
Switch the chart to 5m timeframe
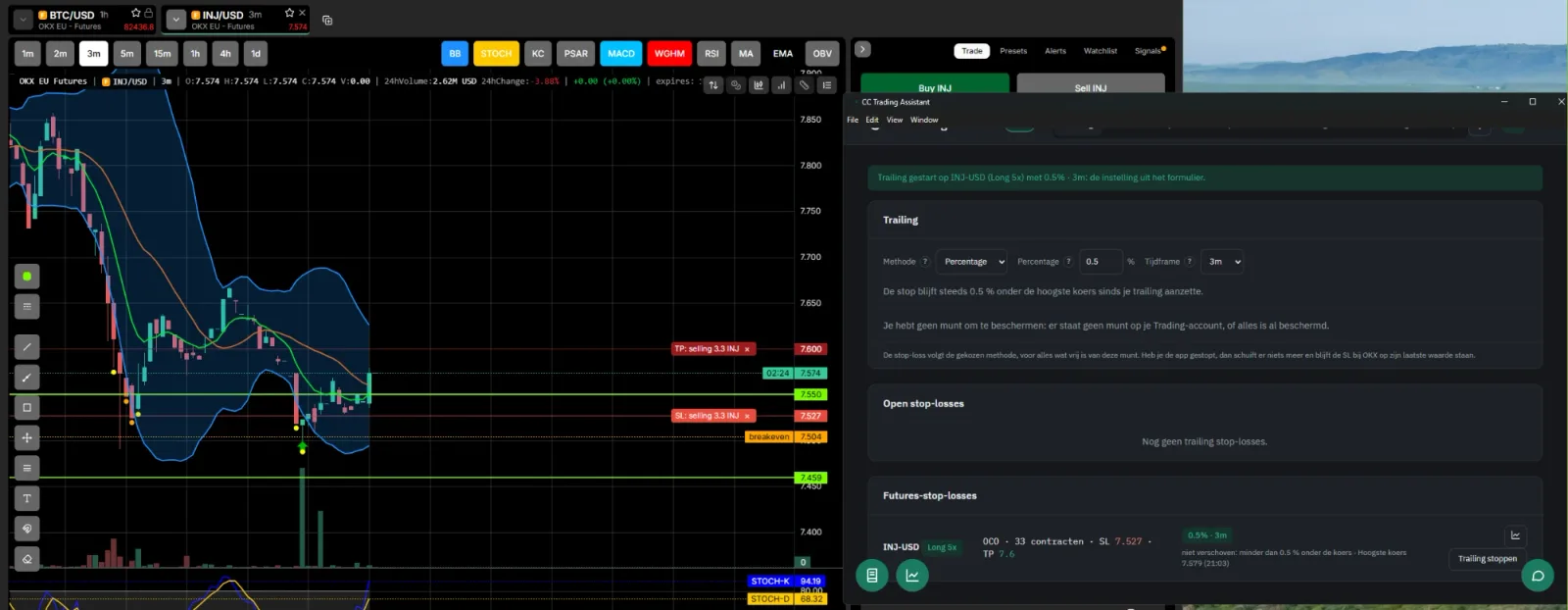(127, 54)
